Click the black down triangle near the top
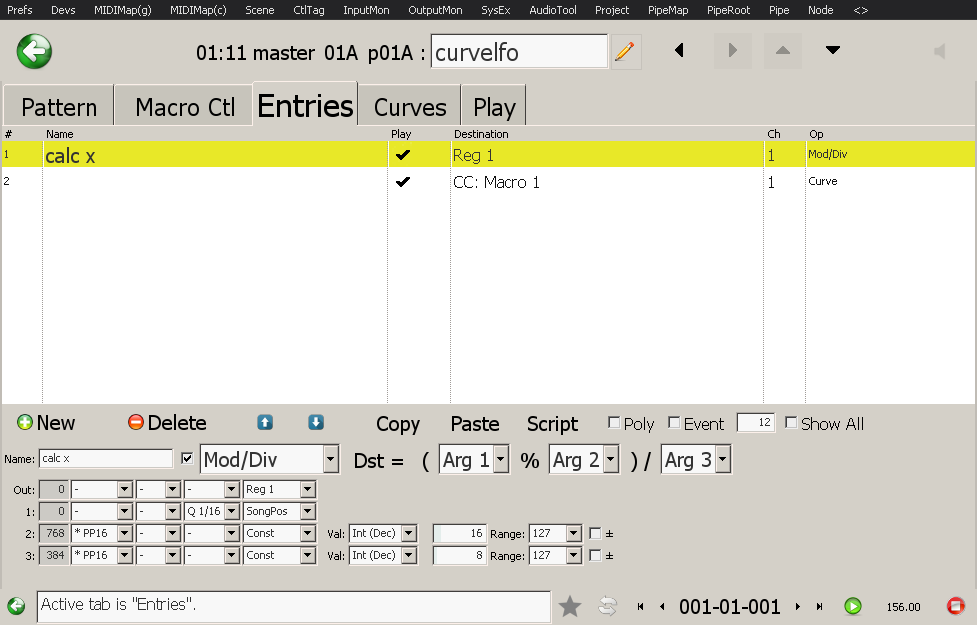 pos(832,50)
